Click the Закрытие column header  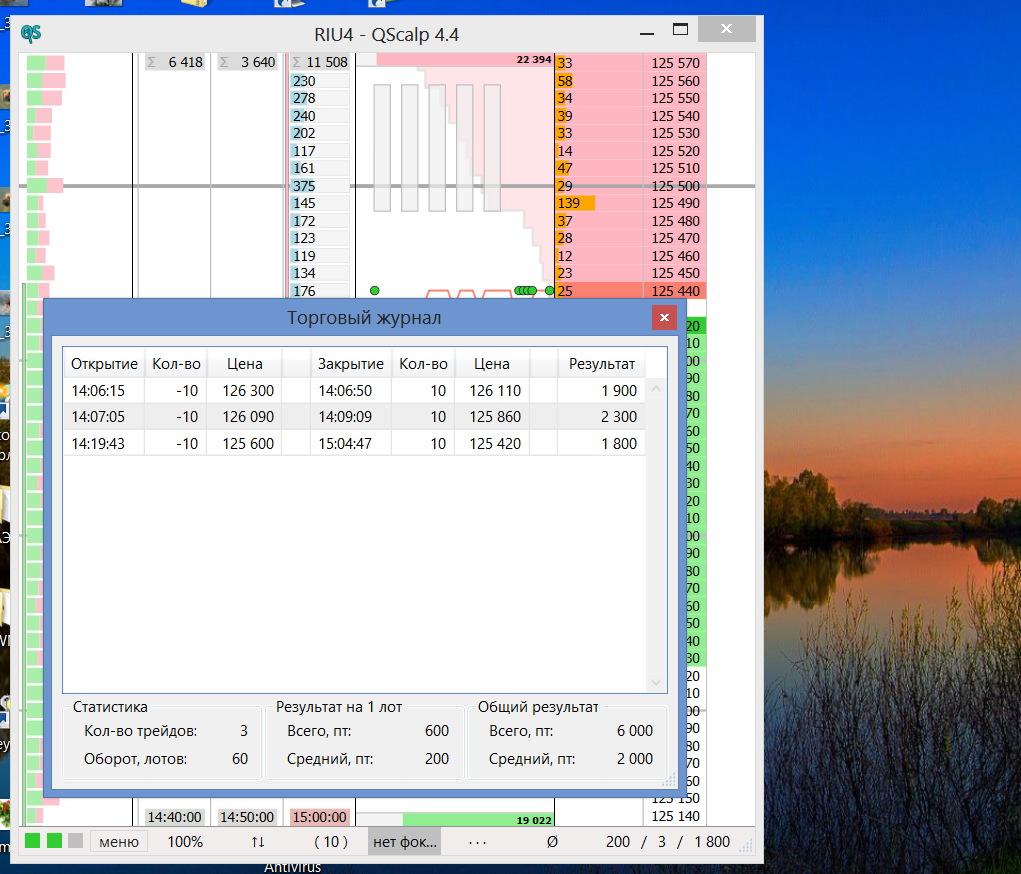coord(351,364)
